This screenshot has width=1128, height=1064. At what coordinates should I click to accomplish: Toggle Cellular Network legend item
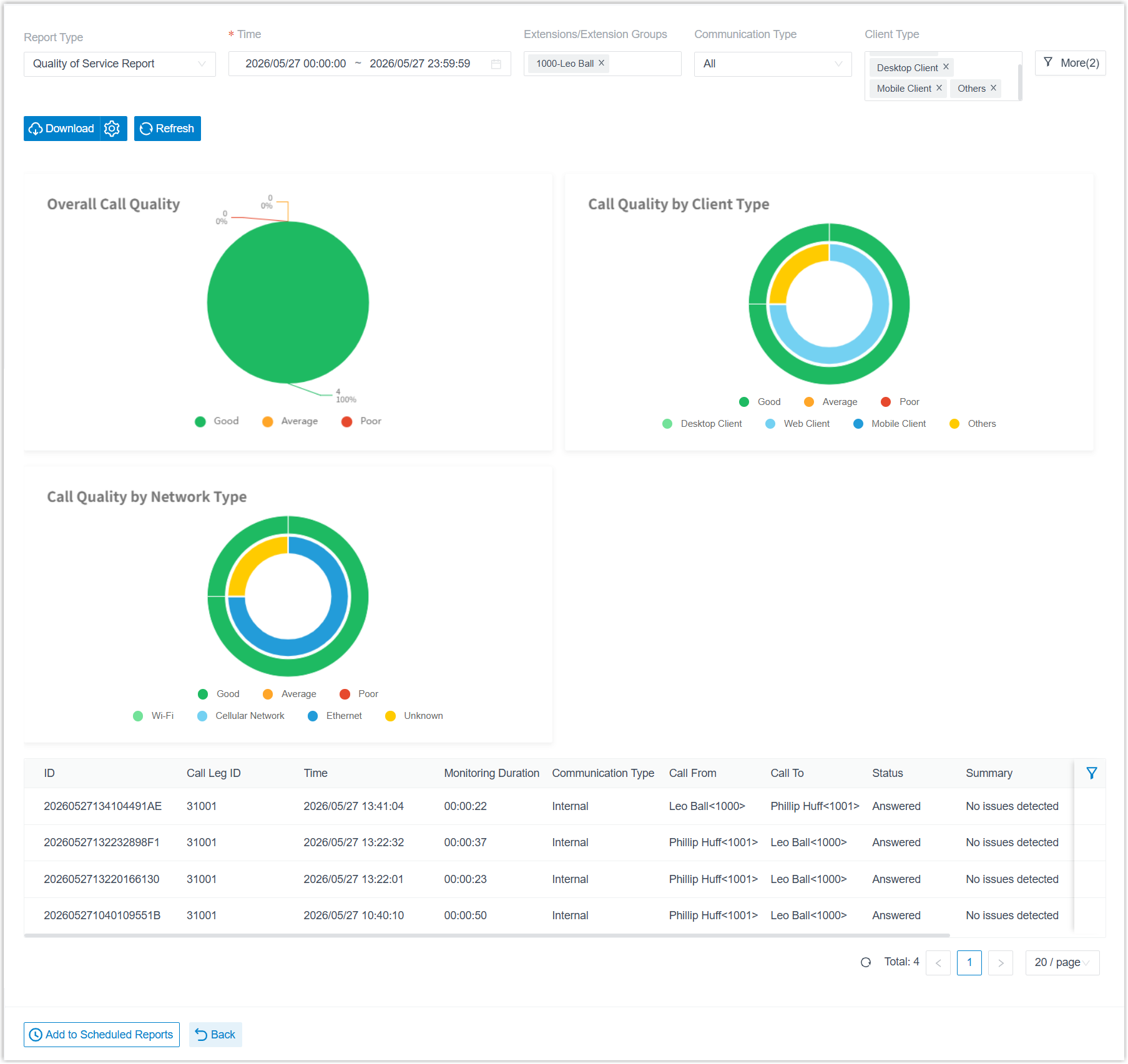coord(241,716)
